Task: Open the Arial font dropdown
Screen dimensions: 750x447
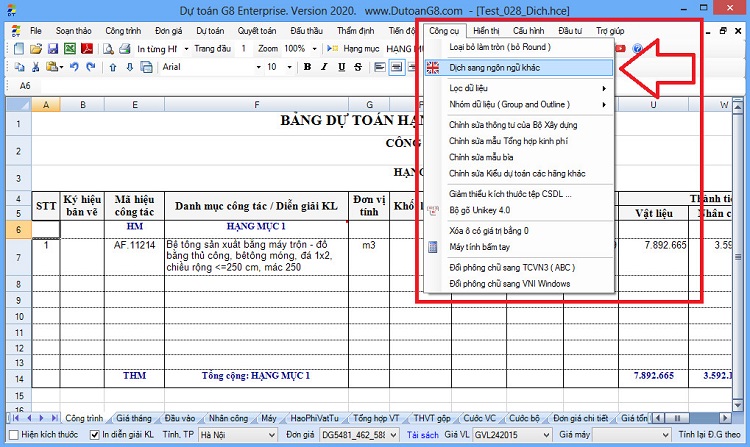Action: pos(259,67)
